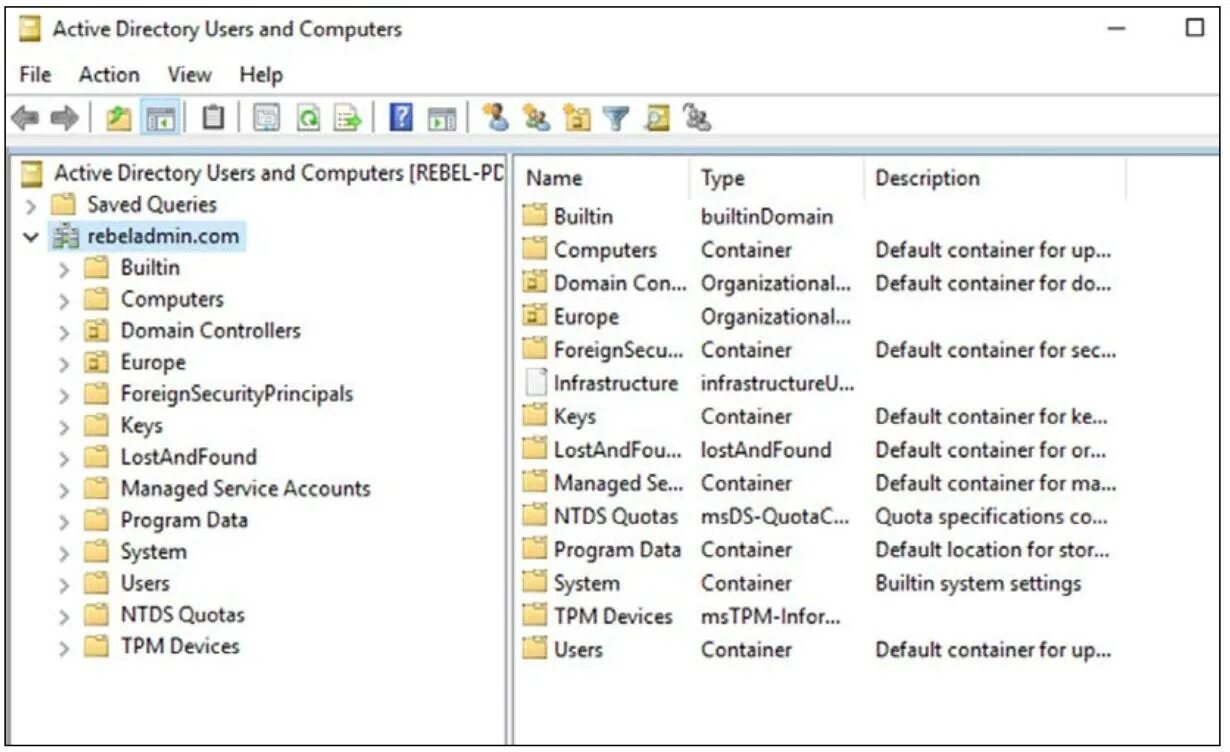Viewport: 1230px width, 752px height.
Task: Click the Domain Con... OU icon in the list
Action: tap(536, 283)
